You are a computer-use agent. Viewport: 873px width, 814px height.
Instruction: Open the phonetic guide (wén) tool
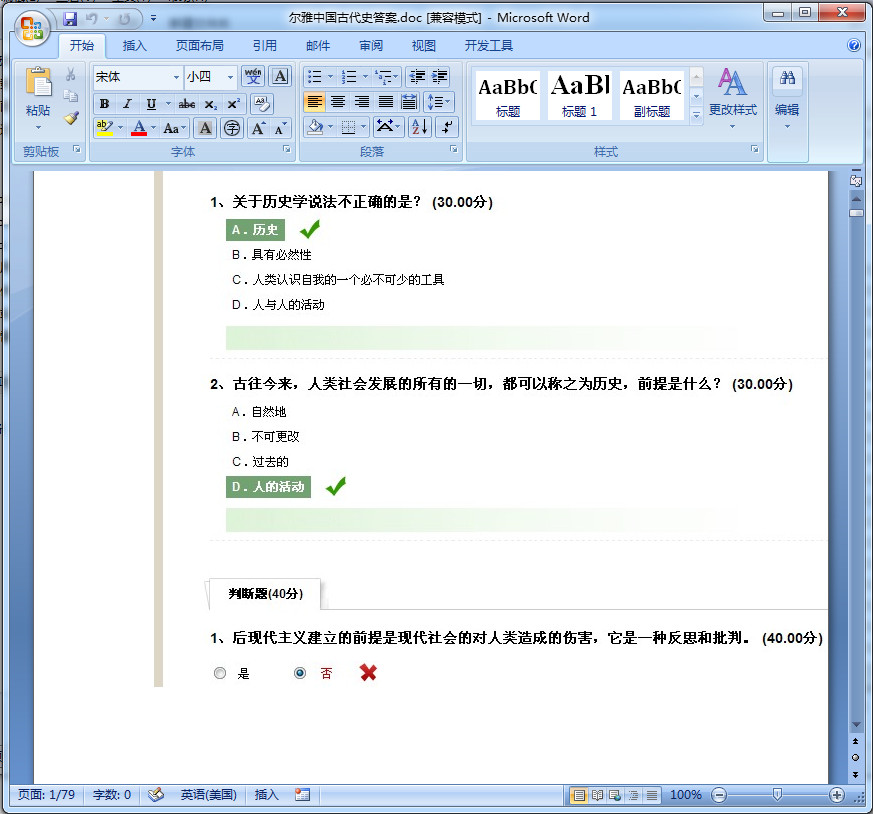click(253, 76)
